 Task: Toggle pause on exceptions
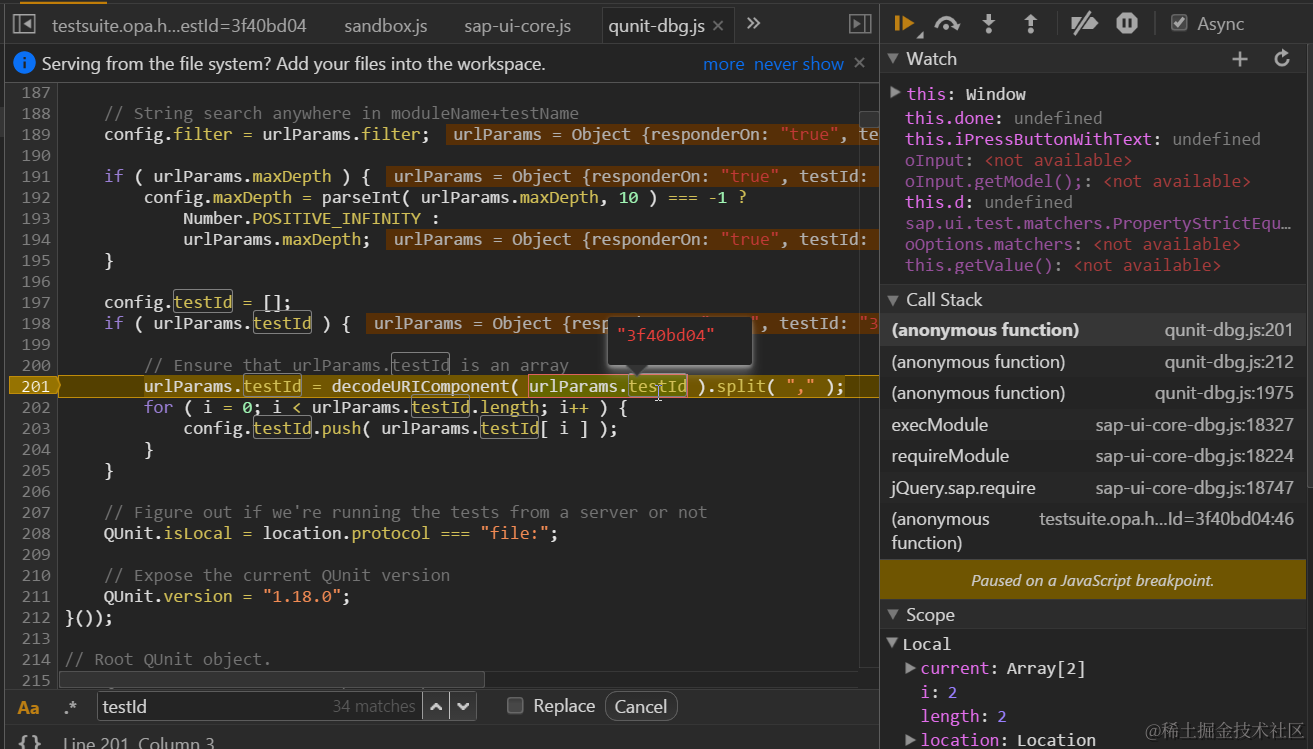[x=1127, y=23]
